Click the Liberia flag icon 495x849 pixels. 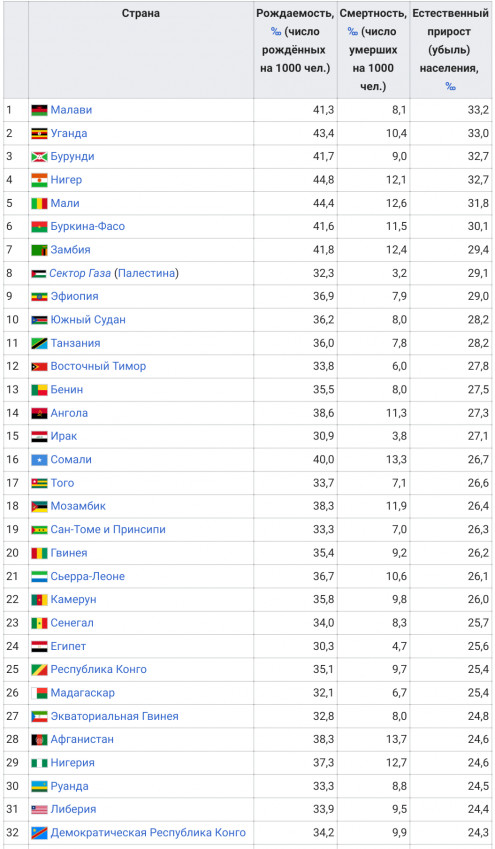(39, 809)
